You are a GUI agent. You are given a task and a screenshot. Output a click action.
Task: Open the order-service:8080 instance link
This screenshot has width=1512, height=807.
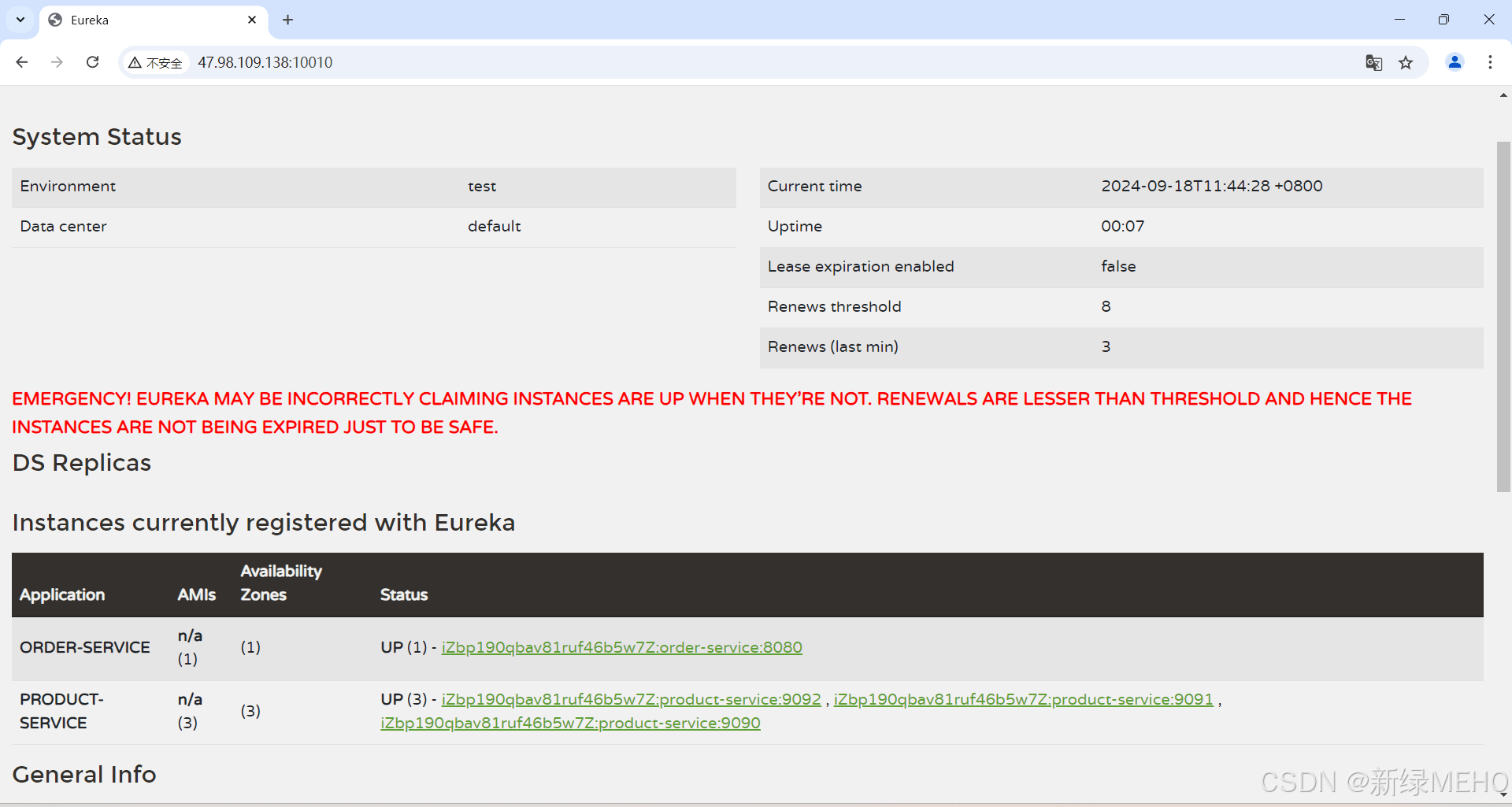point(622,647)
